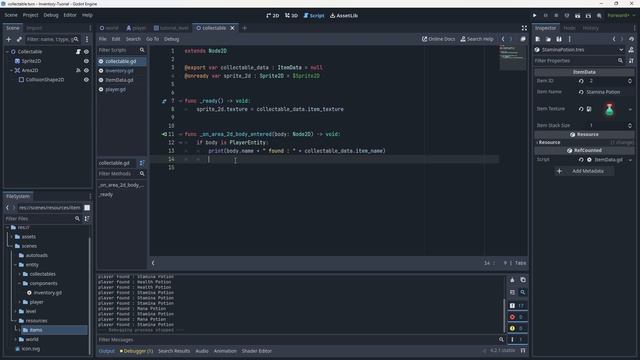Switch to the History dock tab
This screenshot has height=360, width=640.
pos(590,28)
